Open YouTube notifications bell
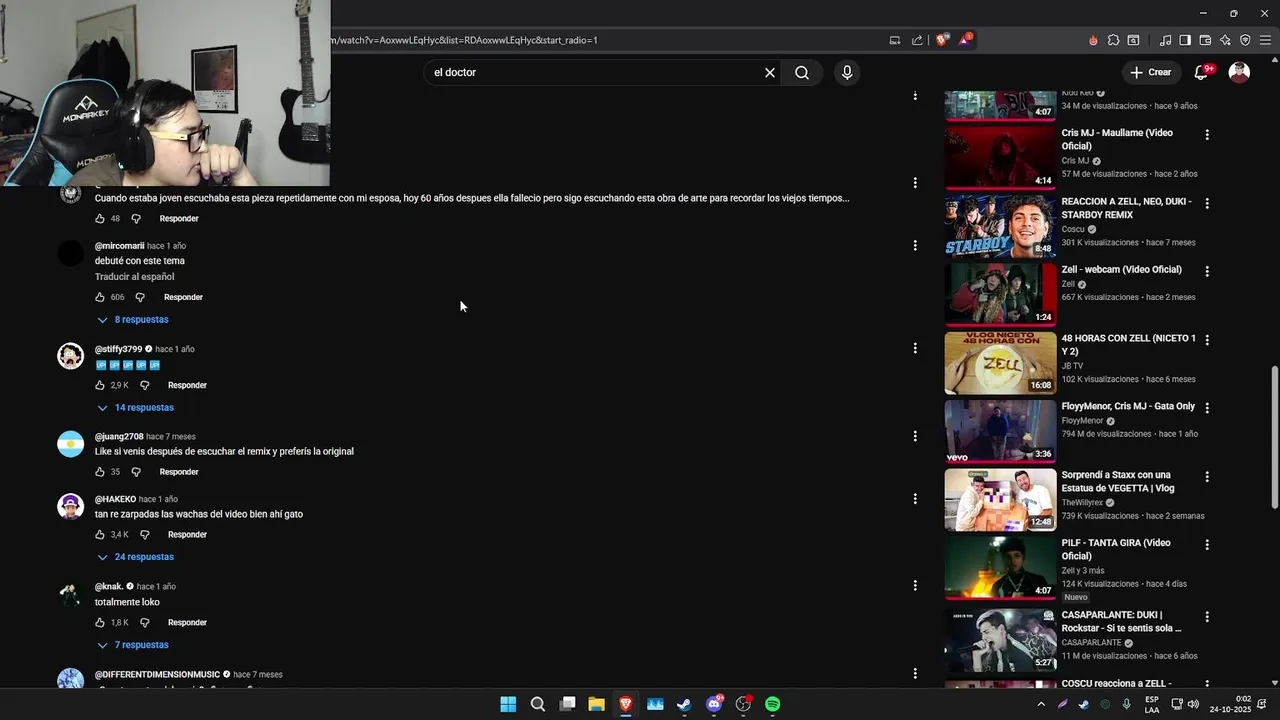The image size is (1280, 720). point(1202,72)
